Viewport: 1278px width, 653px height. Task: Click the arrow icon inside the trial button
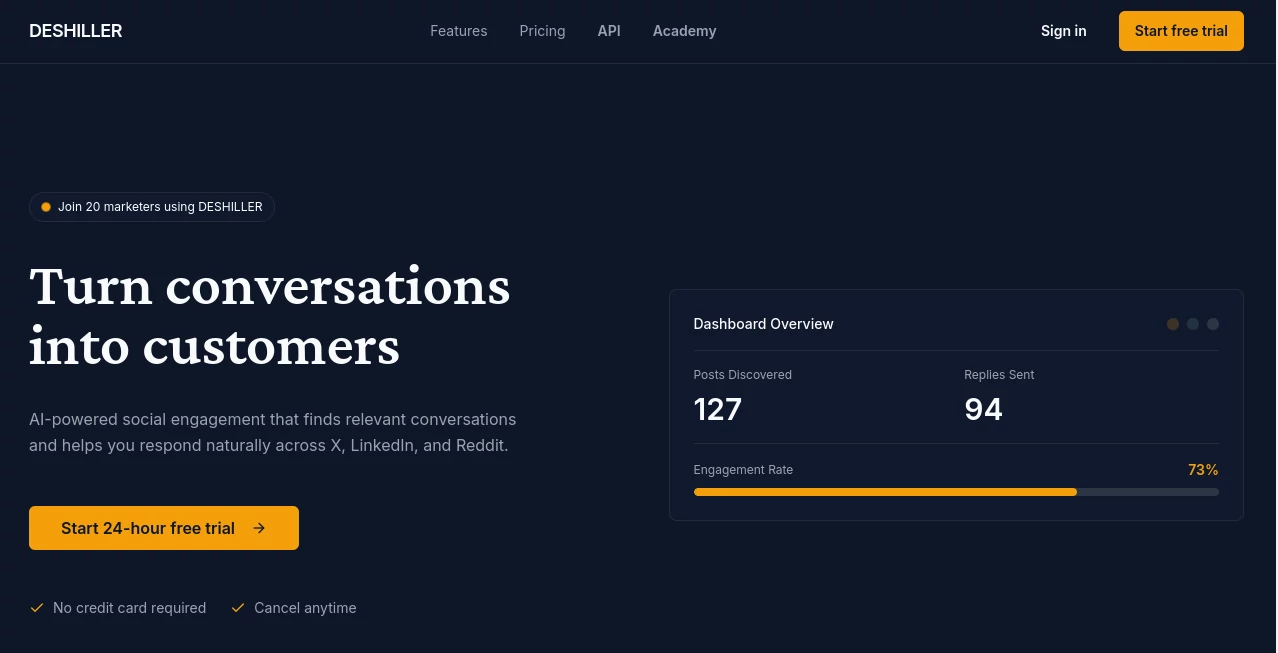click(x=259, y=528)
